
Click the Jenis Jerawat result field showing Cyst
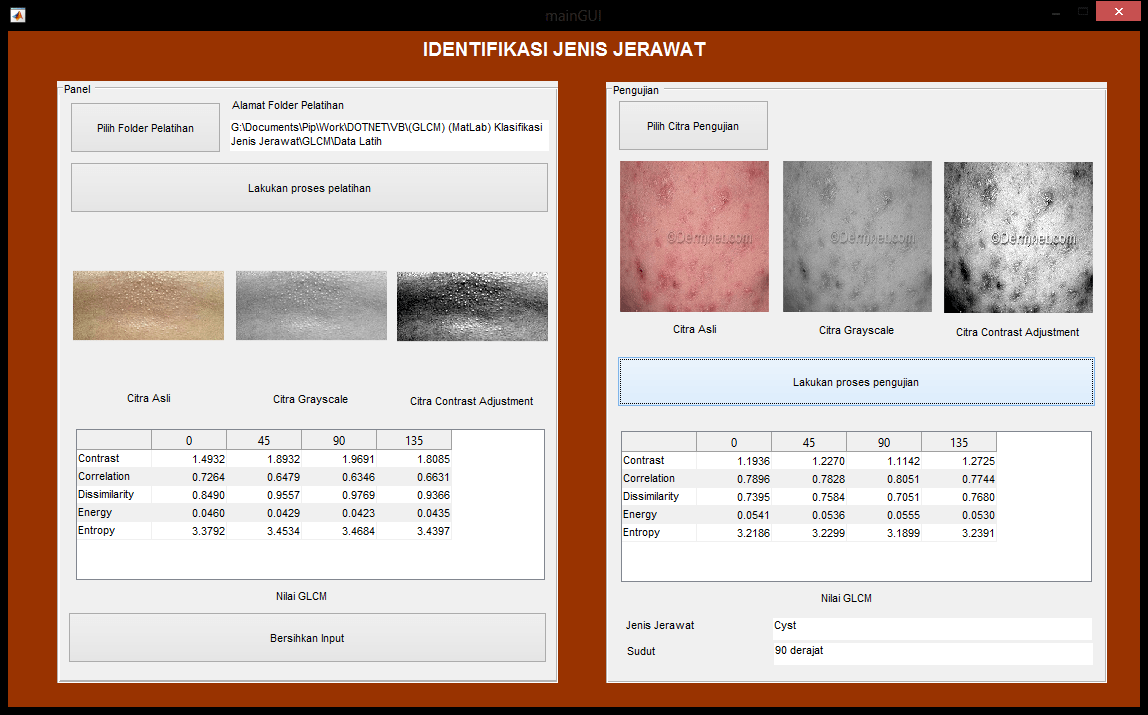[x=931, y=627]
